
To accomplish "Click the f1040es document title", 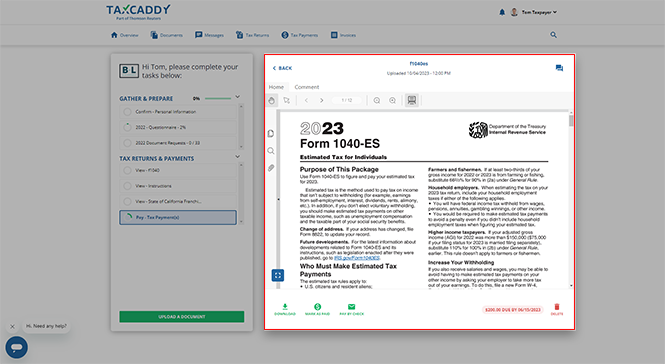I will click(419, 64).
